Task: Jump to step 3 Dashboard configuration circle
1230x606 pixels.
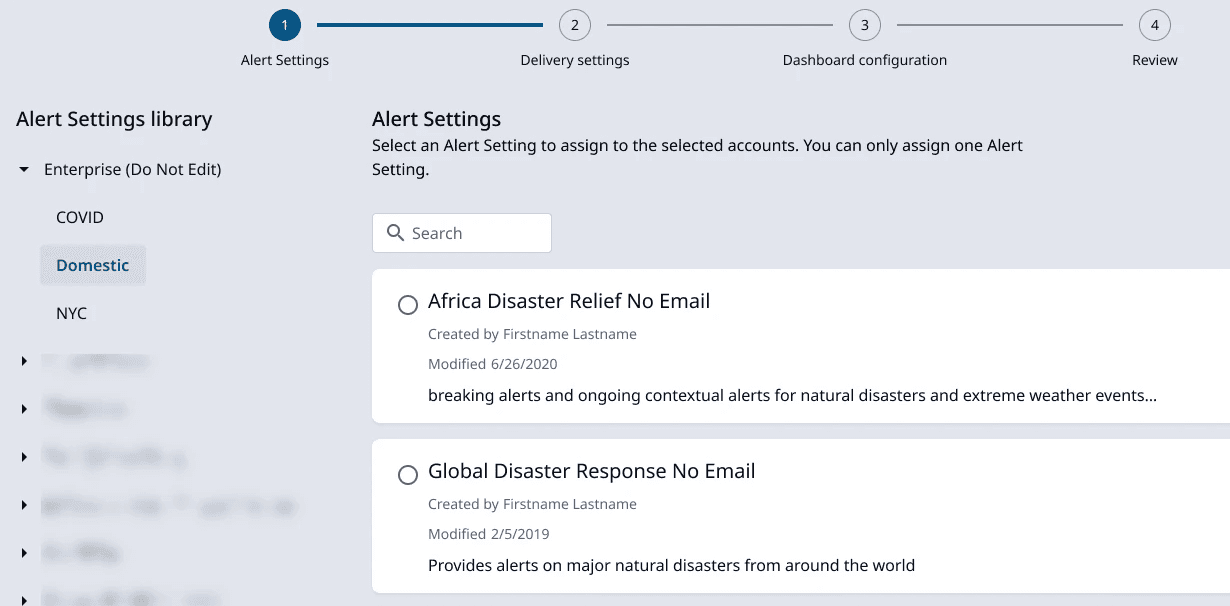Action: 865,25
